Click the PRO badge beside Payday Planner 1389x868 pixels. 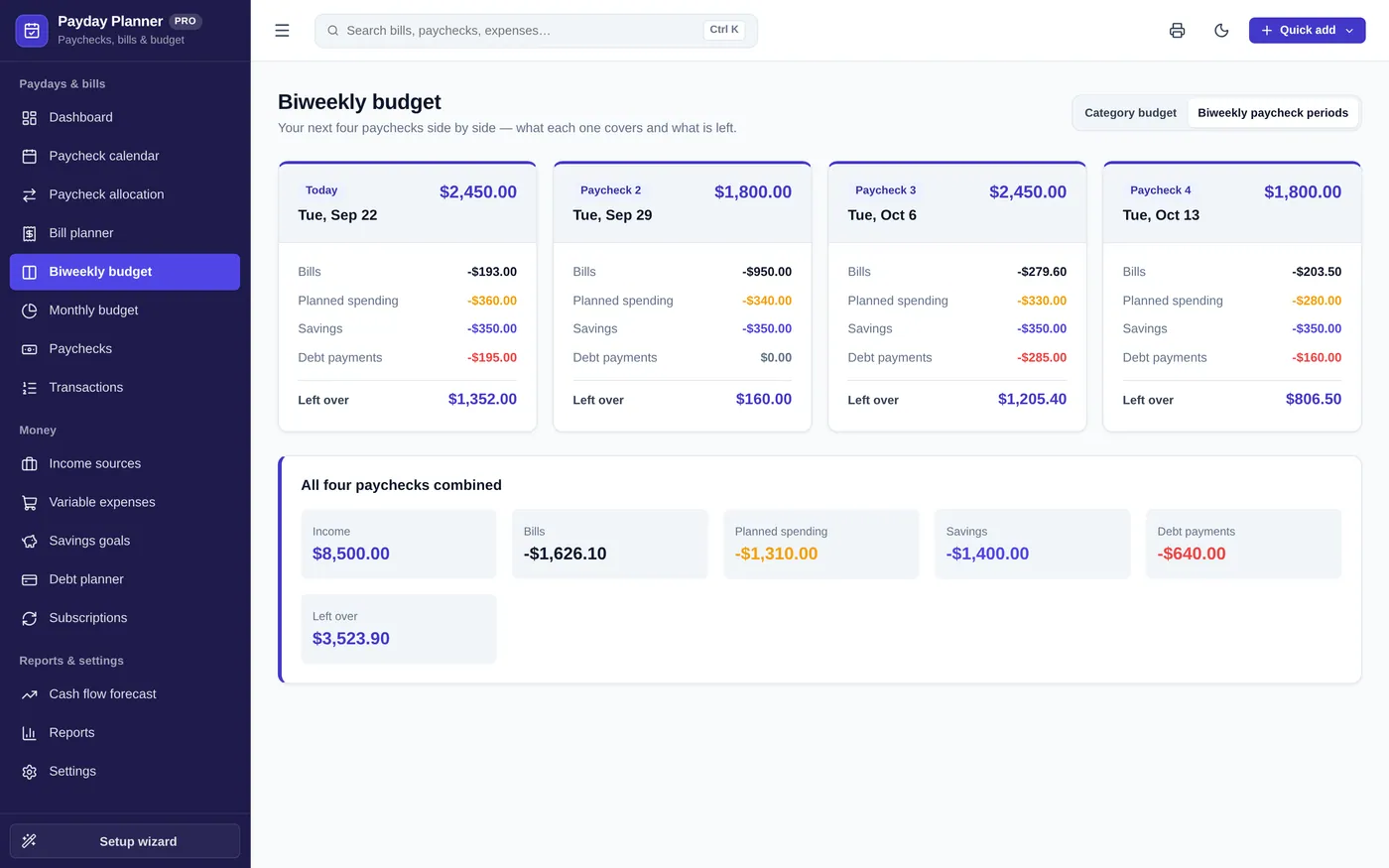coord(186,21)
